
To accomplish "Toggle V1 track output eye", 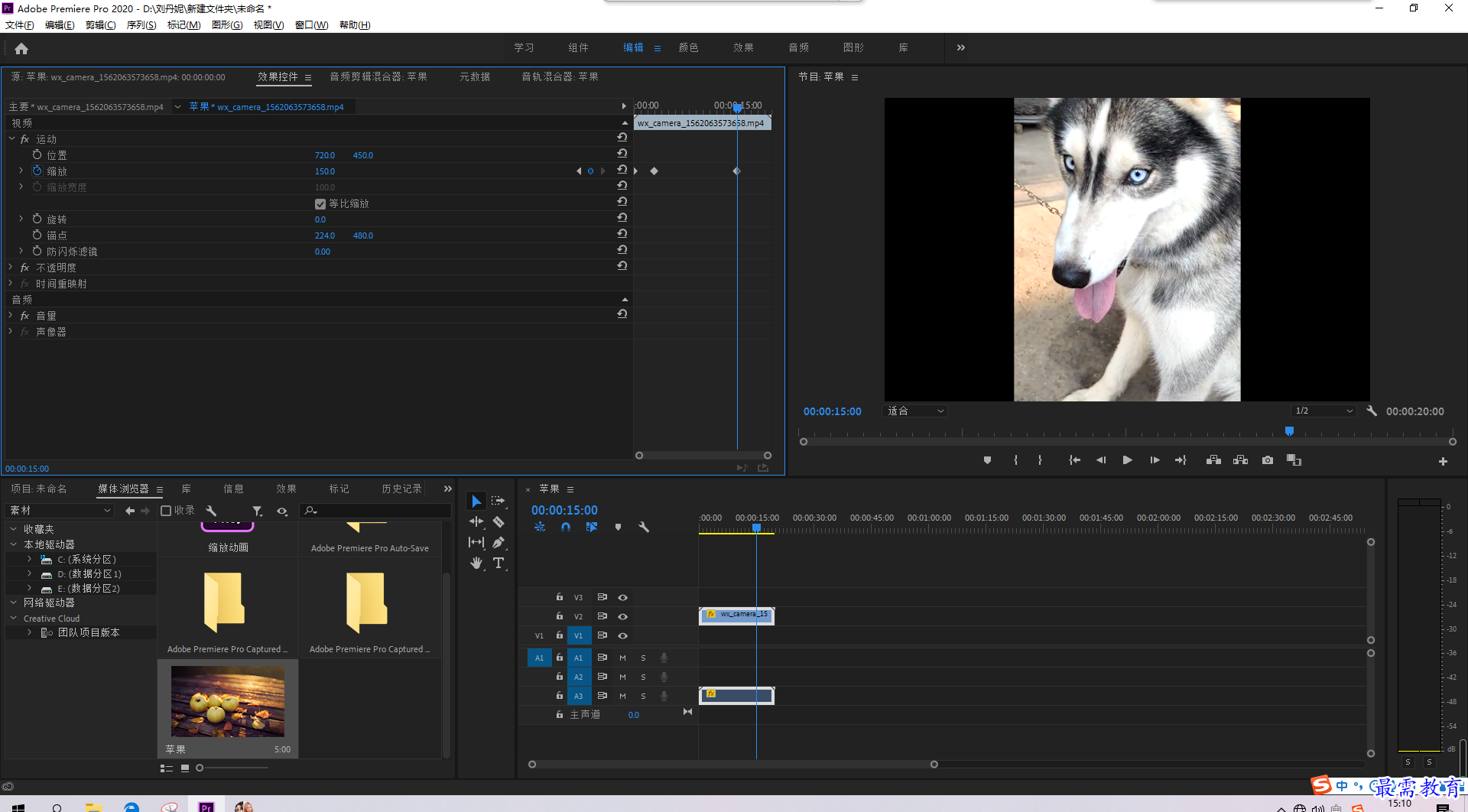I will tap(623, 635).
